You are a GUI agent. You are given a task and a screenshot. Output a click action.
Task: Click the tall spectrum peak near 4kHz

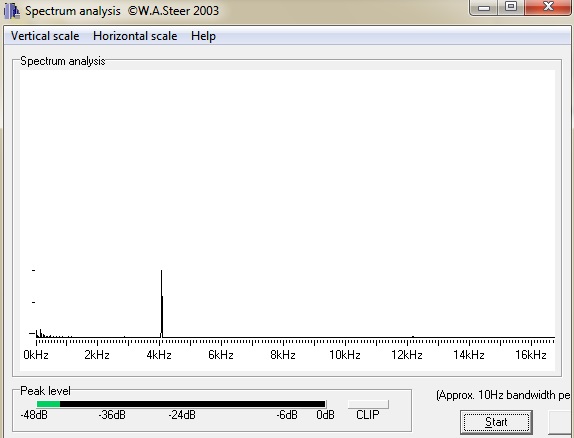[161, 304]
